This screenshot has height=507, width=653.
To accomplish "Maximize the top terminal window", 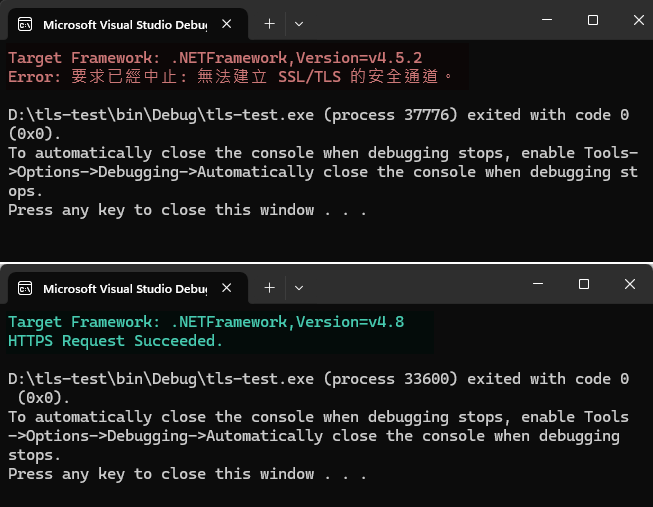I will pos(592,20).
